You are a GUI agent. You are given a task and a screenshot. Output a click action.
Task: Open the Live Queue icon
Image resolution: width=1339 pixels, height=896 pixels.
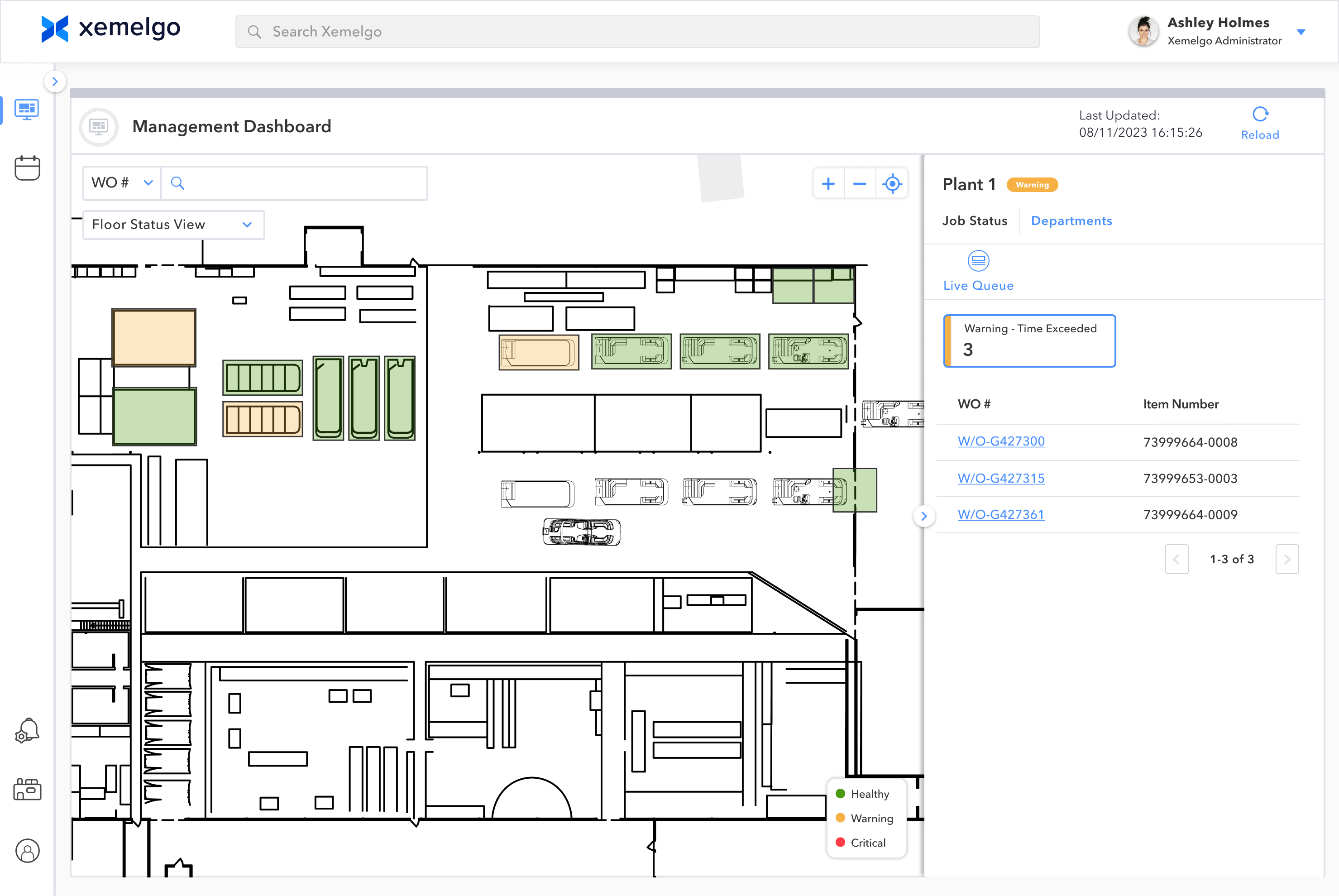coord(978,261)
